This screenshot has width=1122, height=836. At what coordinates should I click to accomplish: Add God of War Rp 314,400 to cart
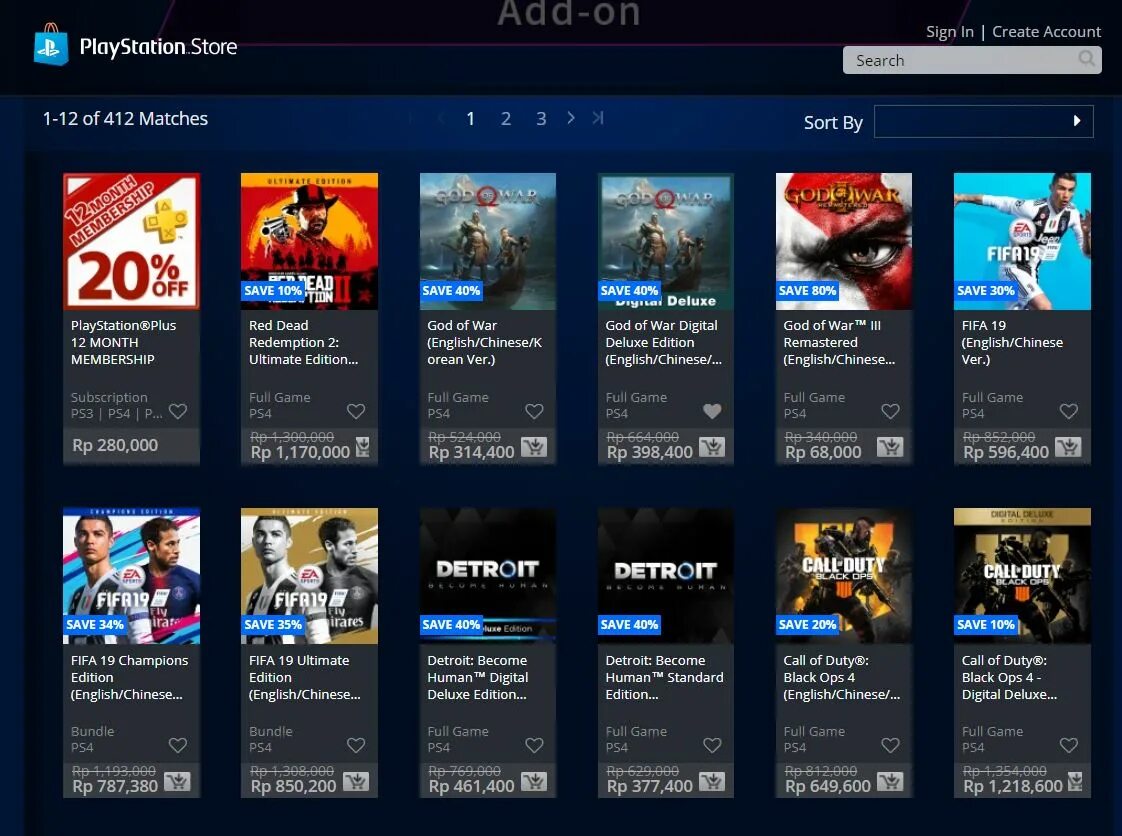[534, 447]
